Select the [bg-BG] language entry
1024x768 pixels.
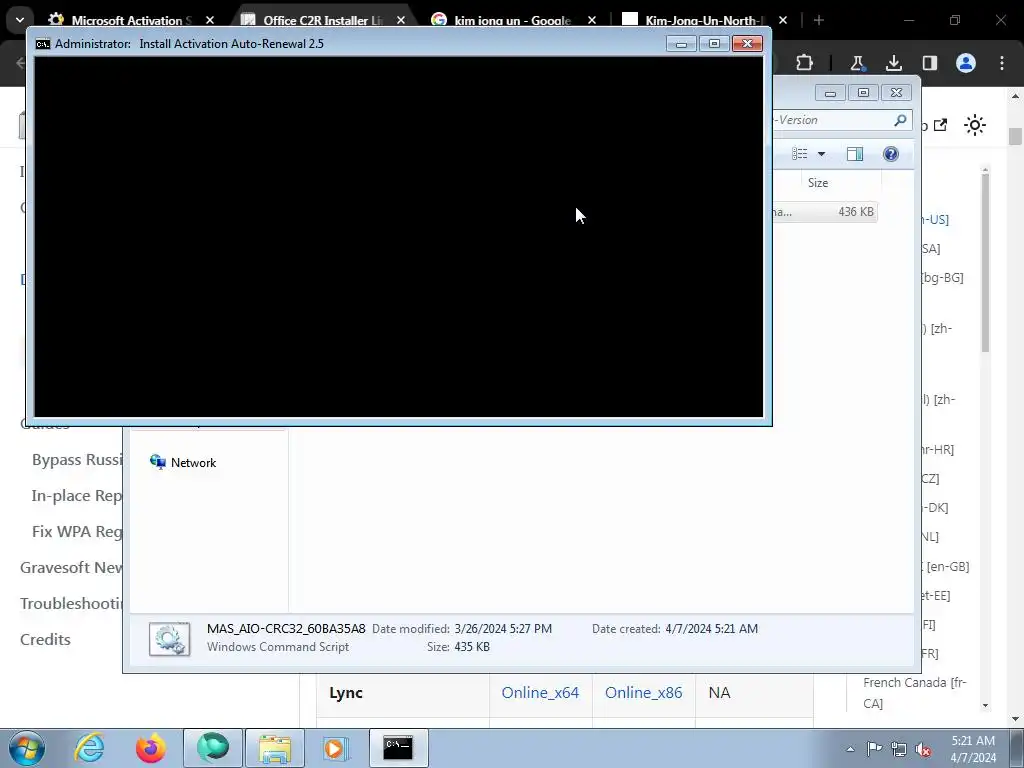pyautogui.click(x=942, y=278)
